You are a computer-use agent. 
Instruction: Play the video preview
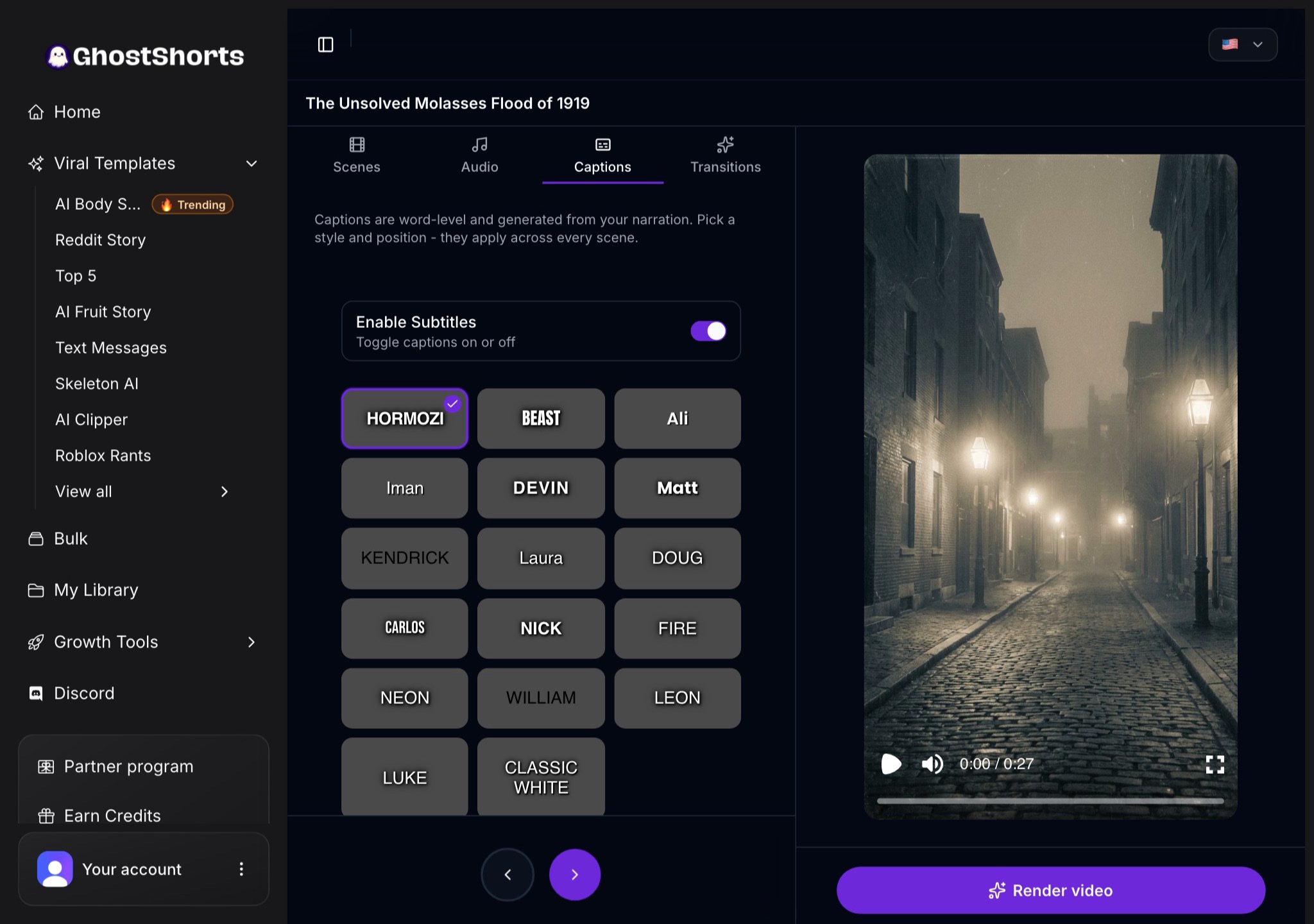[891, 764]
